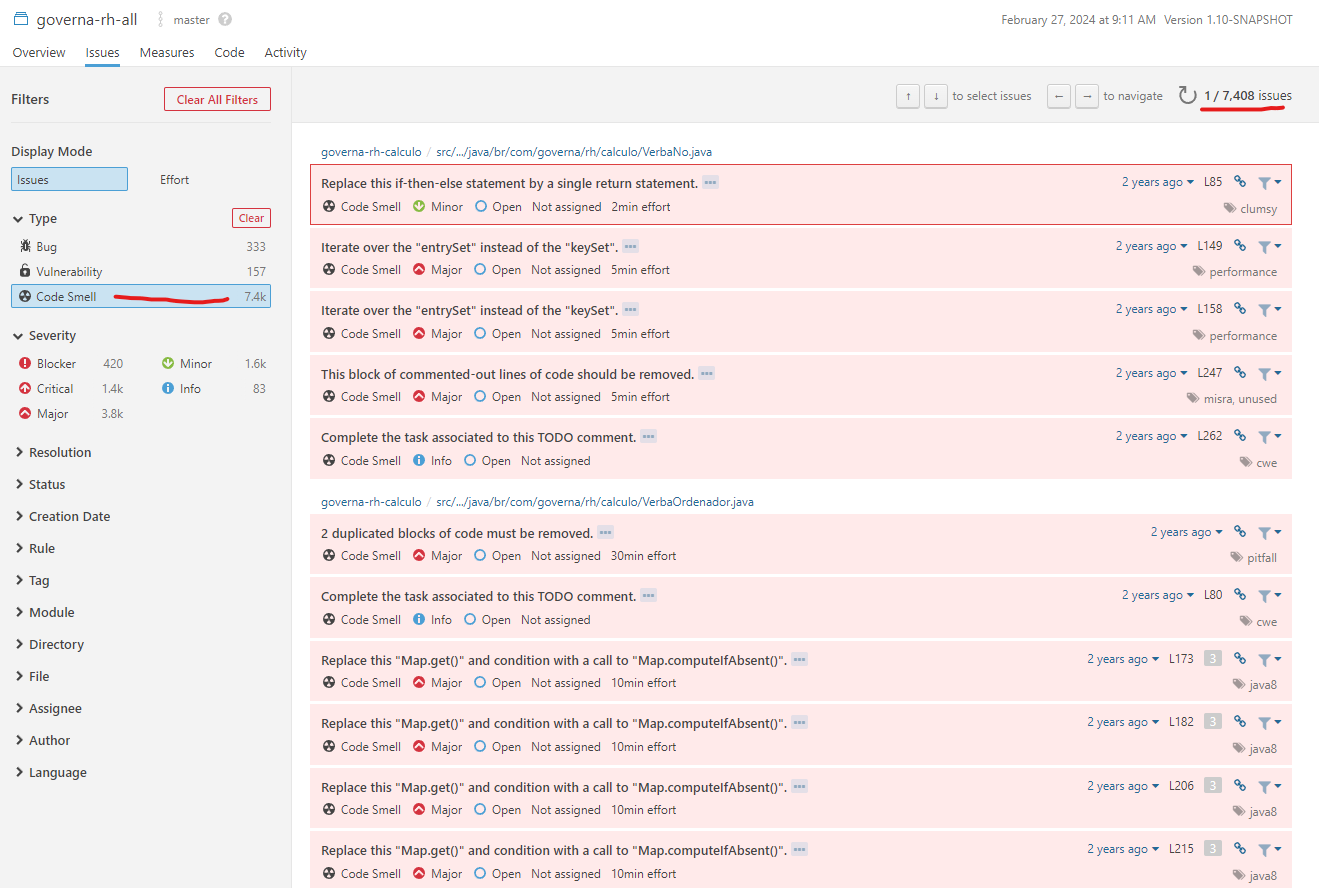Collapse the Severity filter section
The width and height of the screenshot is (1319, 888).
point(45,336)
